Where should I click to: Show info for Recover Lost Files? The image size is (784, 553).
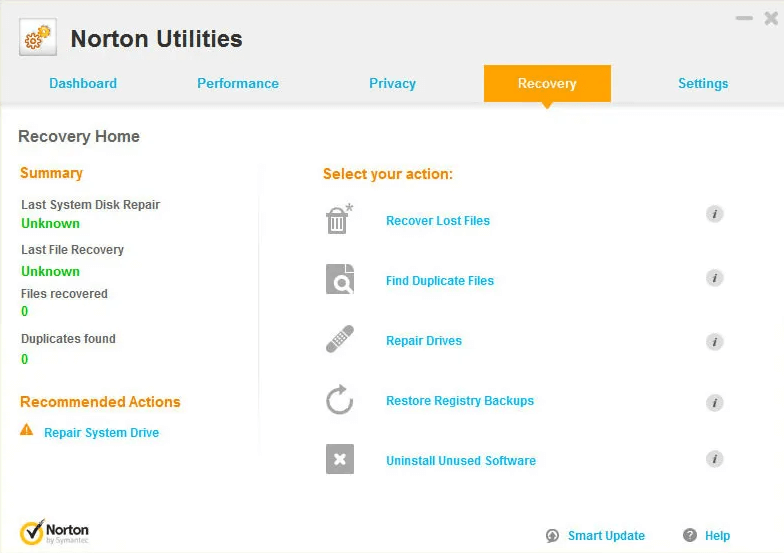714,214
